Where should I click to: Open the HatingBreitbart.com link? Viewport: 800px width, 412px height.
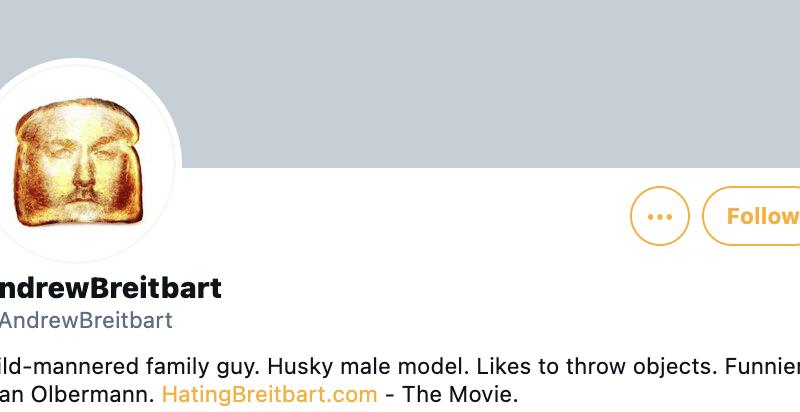click(x=269, y=394)
